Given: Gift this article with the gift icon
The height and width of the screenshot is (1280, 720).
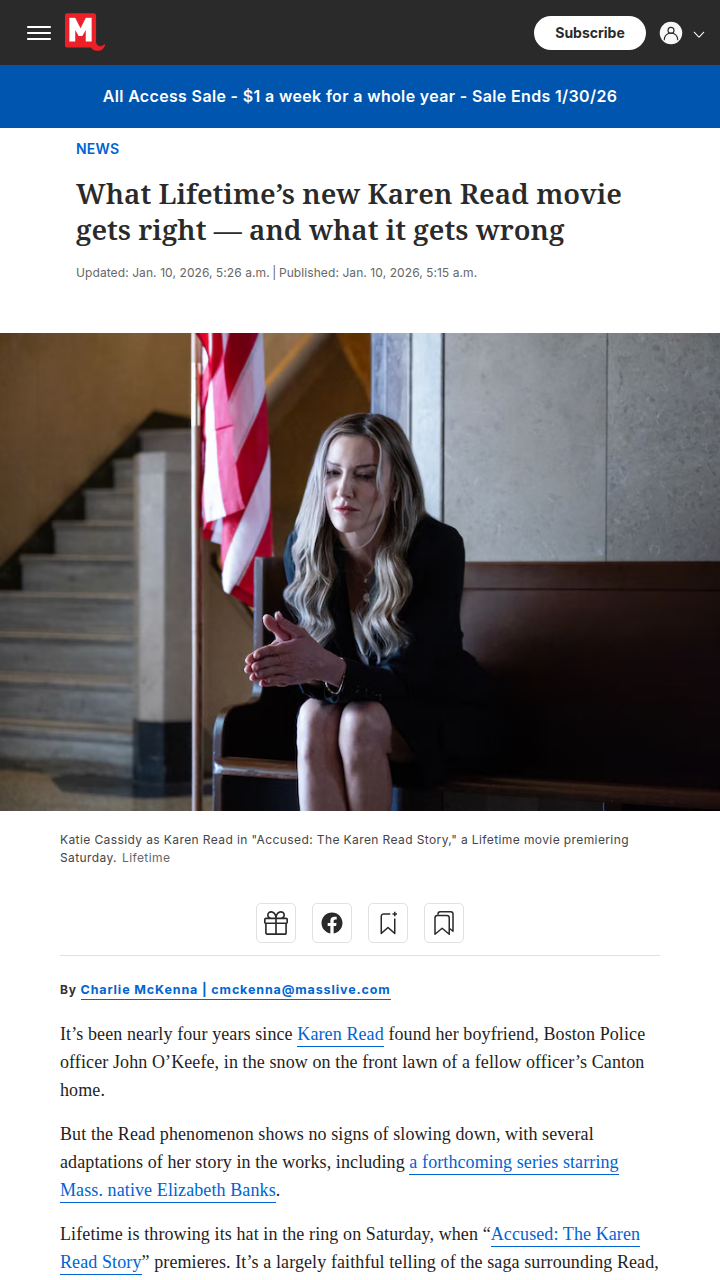Looking at the screenshot, I should (276, 923).
